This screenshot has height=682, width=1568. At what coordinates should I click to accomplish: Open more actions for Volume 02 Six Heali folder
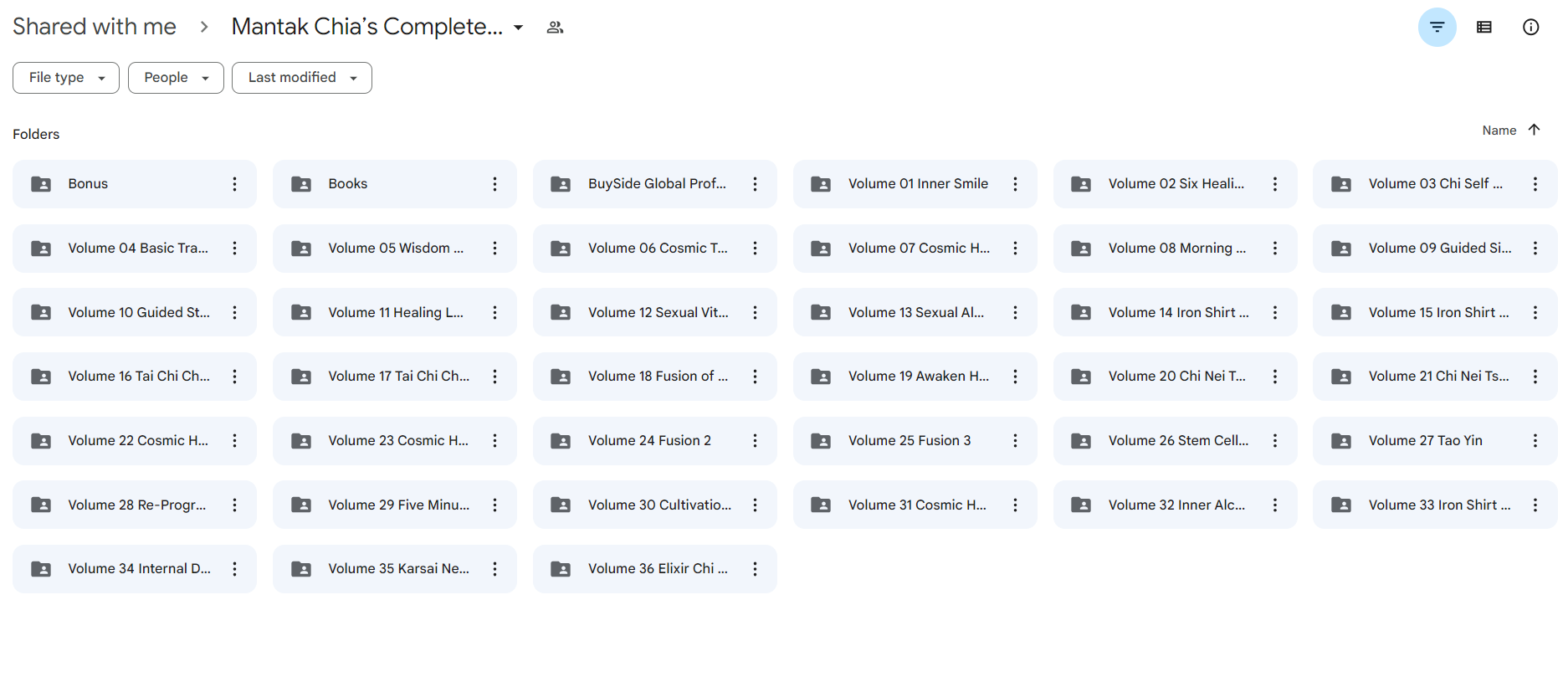[x=1275, y=184]
